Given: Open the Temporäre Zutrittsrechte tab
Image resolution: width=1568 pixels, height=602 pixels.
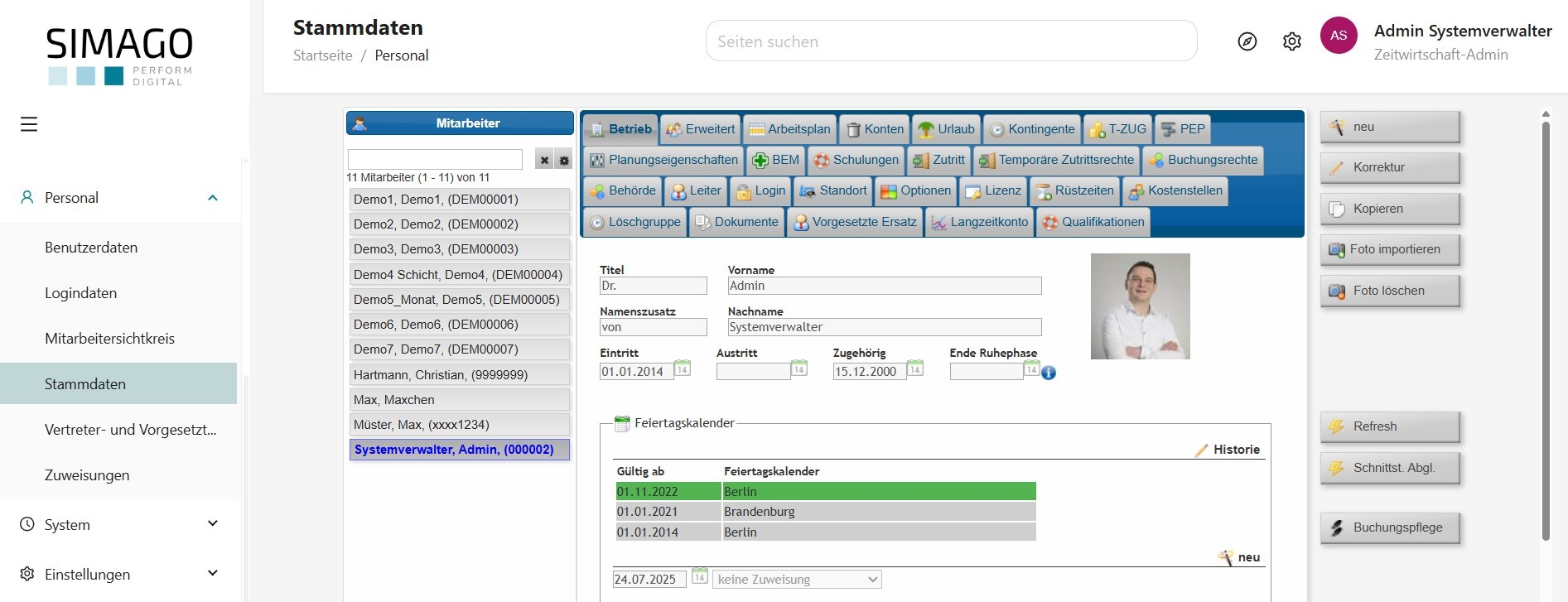Looking at the screenshot, I should pyautogui.click(x=1056, y=160).
